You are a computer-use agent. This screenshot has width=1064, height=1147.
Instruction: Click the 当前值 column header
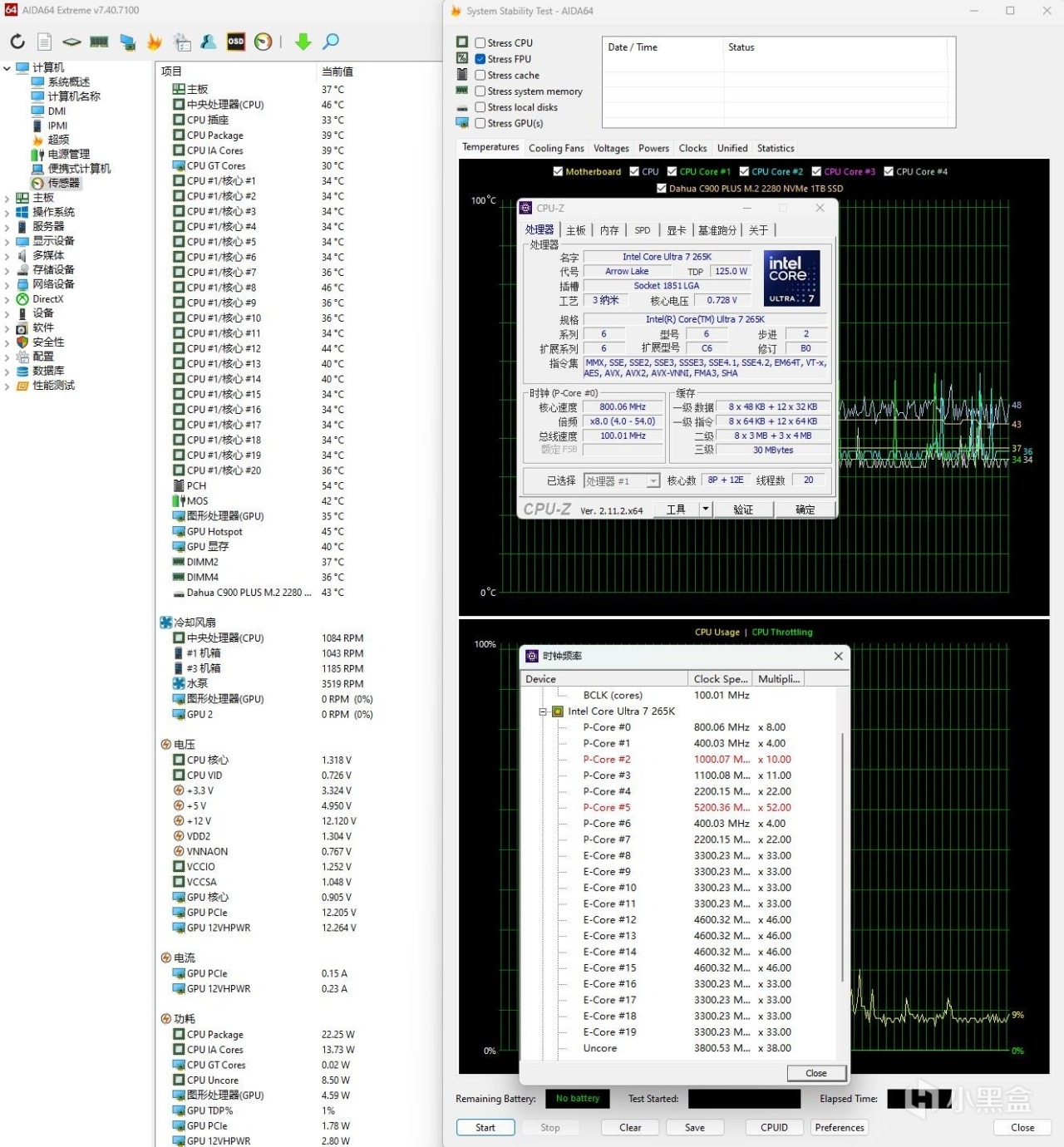(337, 71)
